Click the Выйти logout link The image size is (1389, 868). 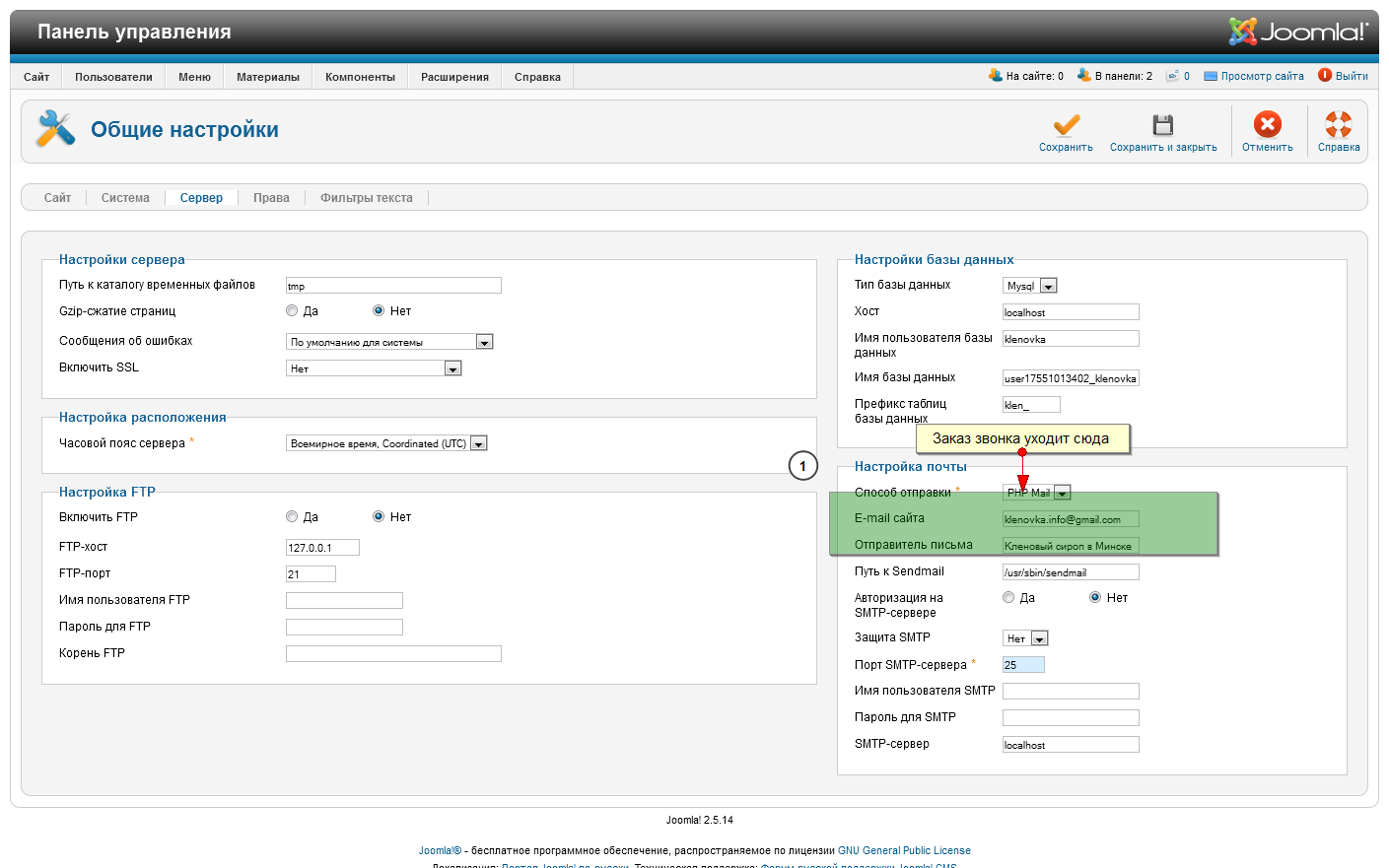point(1352,76)
